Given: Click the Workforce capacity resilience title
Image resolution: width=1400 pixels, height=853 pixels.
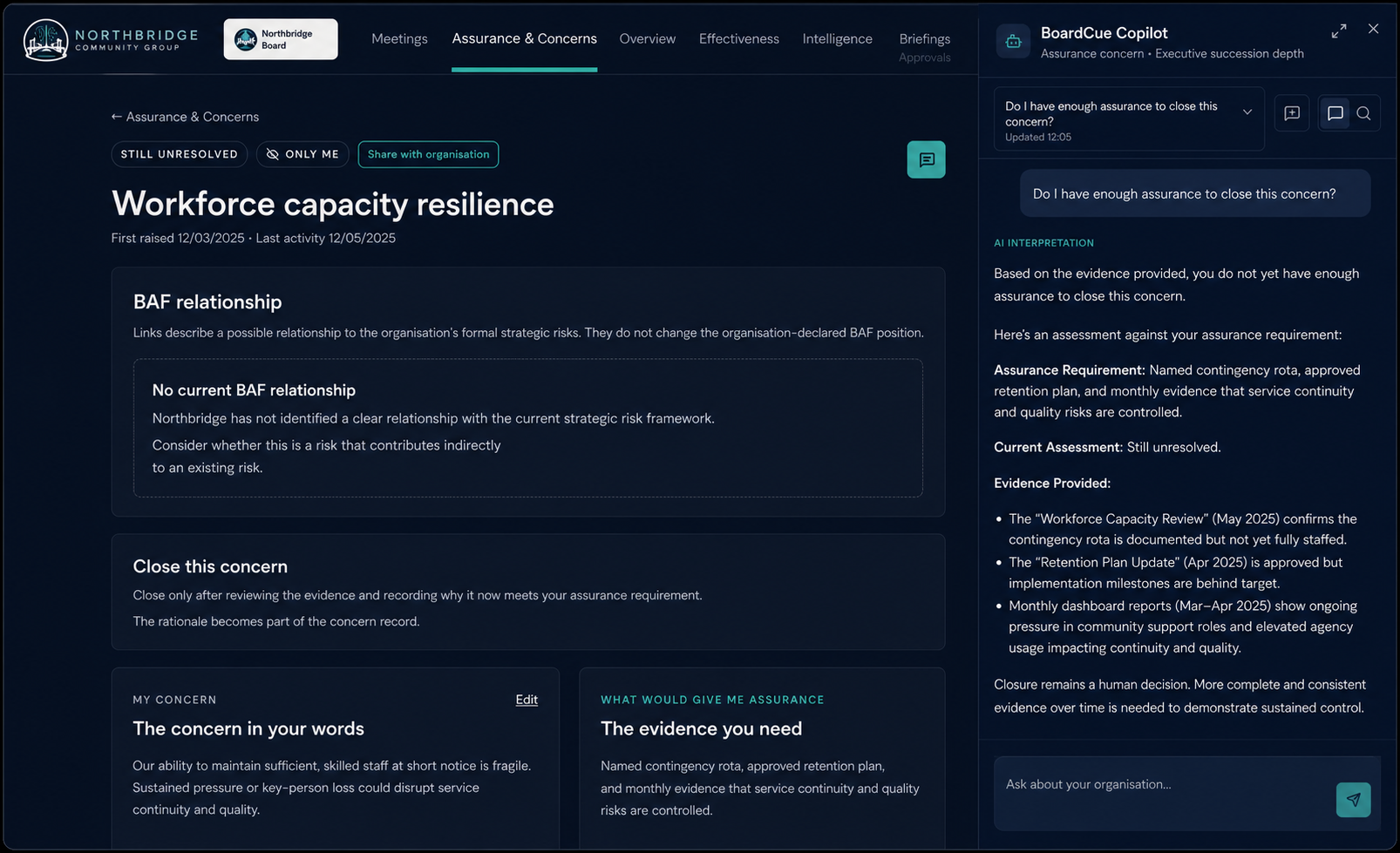Looking at the screenshot, I should [x=333, y=204].
